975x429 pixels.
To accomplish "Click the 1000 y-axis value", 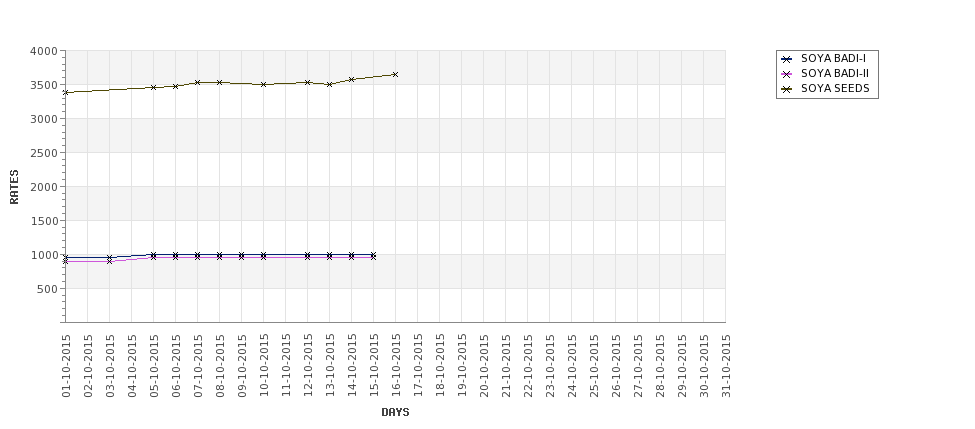I will point(44,255).
